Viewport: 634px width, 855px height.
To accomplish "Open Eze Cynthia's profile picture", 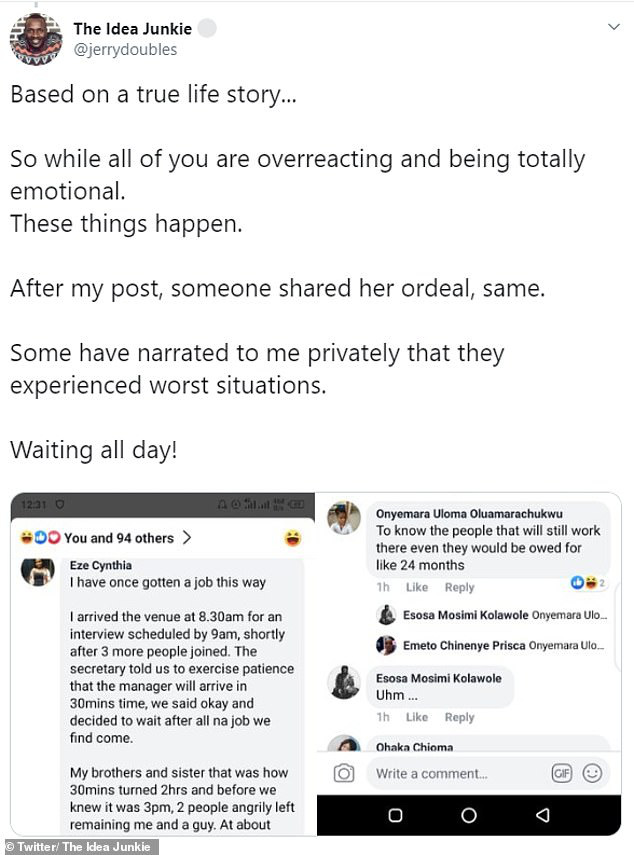I will [37, 571].
